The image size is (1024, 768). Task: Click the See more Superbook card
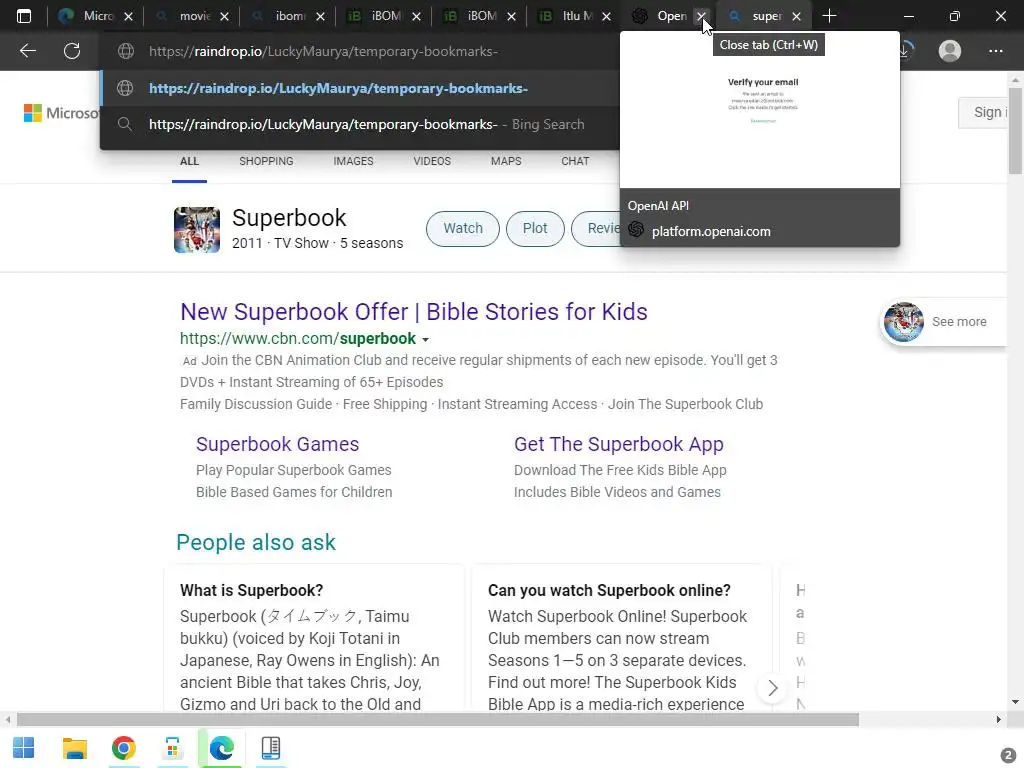pyautogui.click(x=943, y=322)
